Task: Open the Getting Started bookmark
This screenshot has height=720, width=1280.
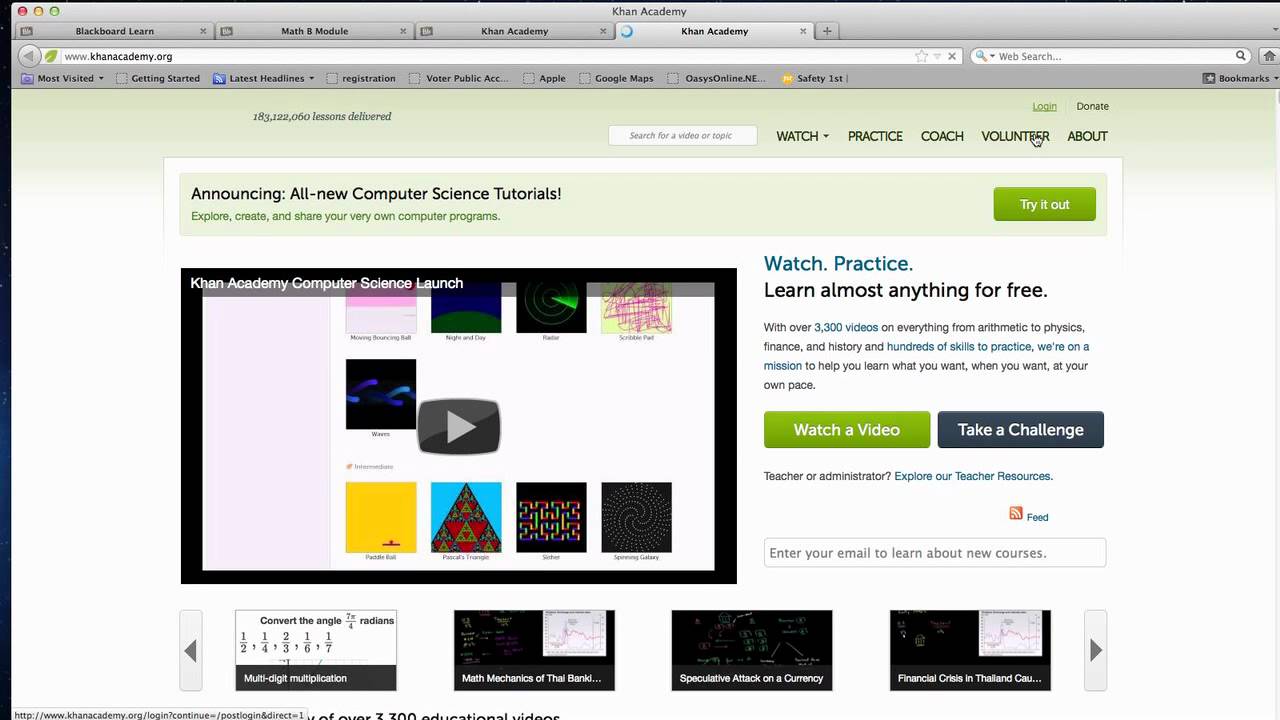Action: 158,78
